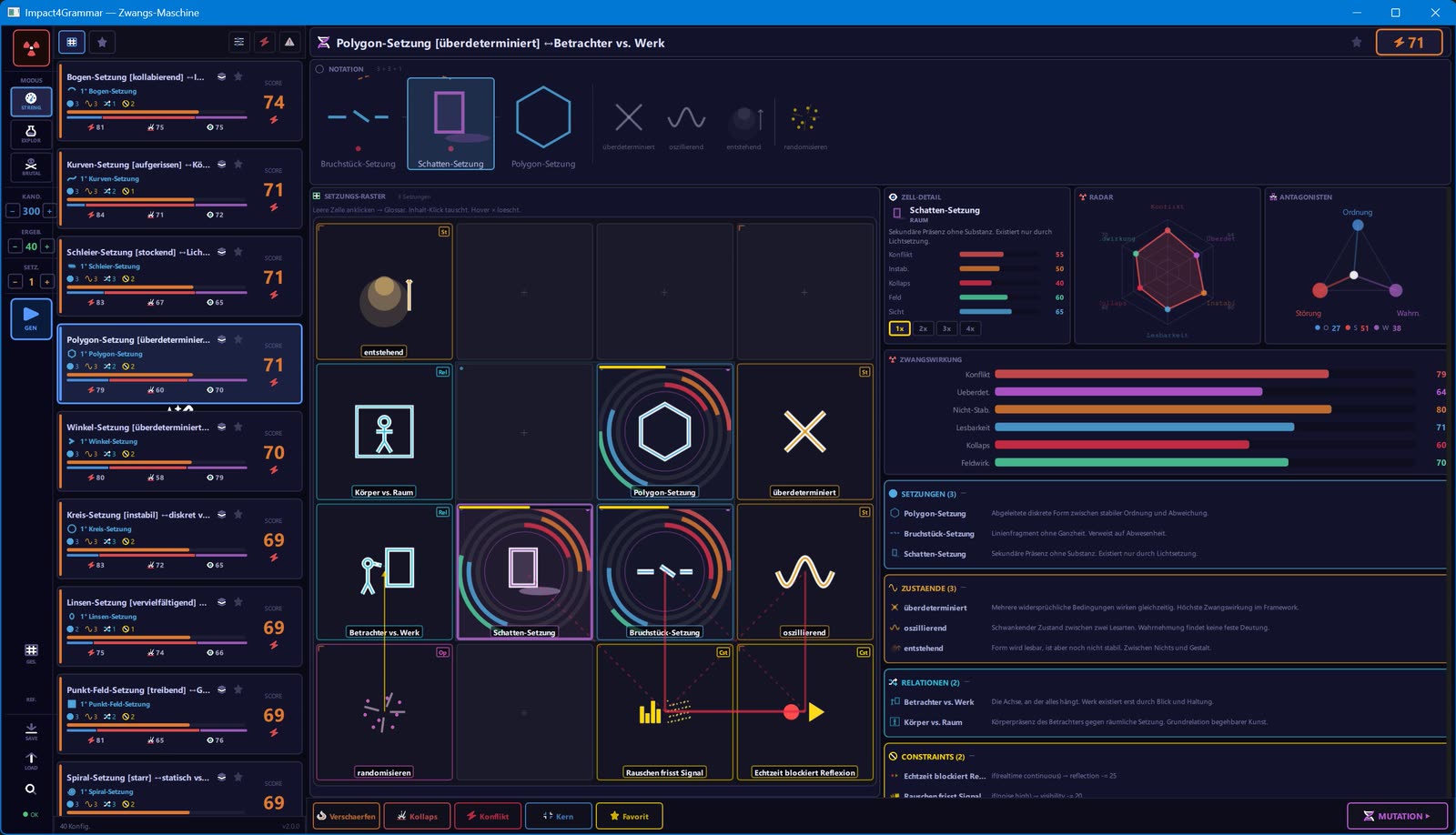Click the GEN play button
Image resolution: width=1456 pixels, height=835 pixels.
31,318
